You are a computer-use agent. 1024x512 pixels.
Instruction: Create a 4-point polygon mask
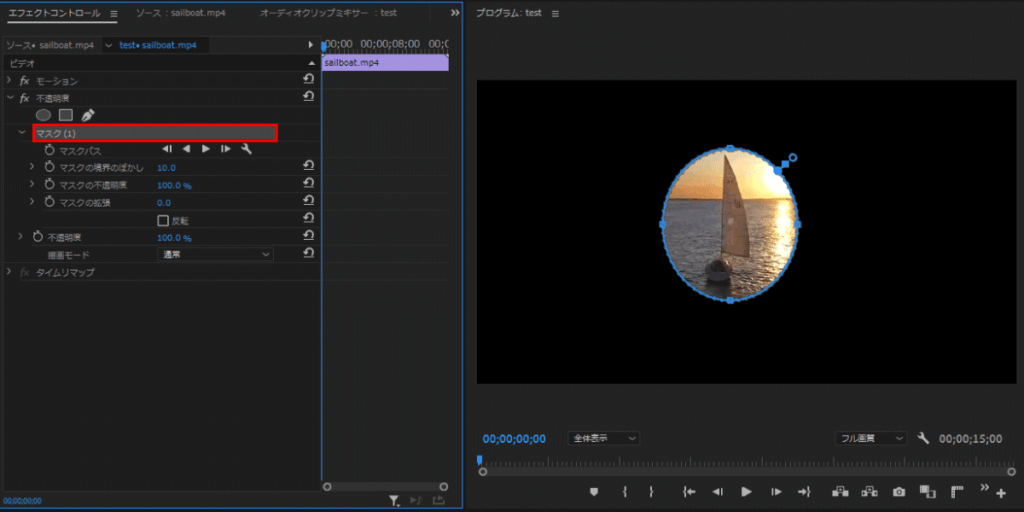pyautogui.click(x=65, y=115)
